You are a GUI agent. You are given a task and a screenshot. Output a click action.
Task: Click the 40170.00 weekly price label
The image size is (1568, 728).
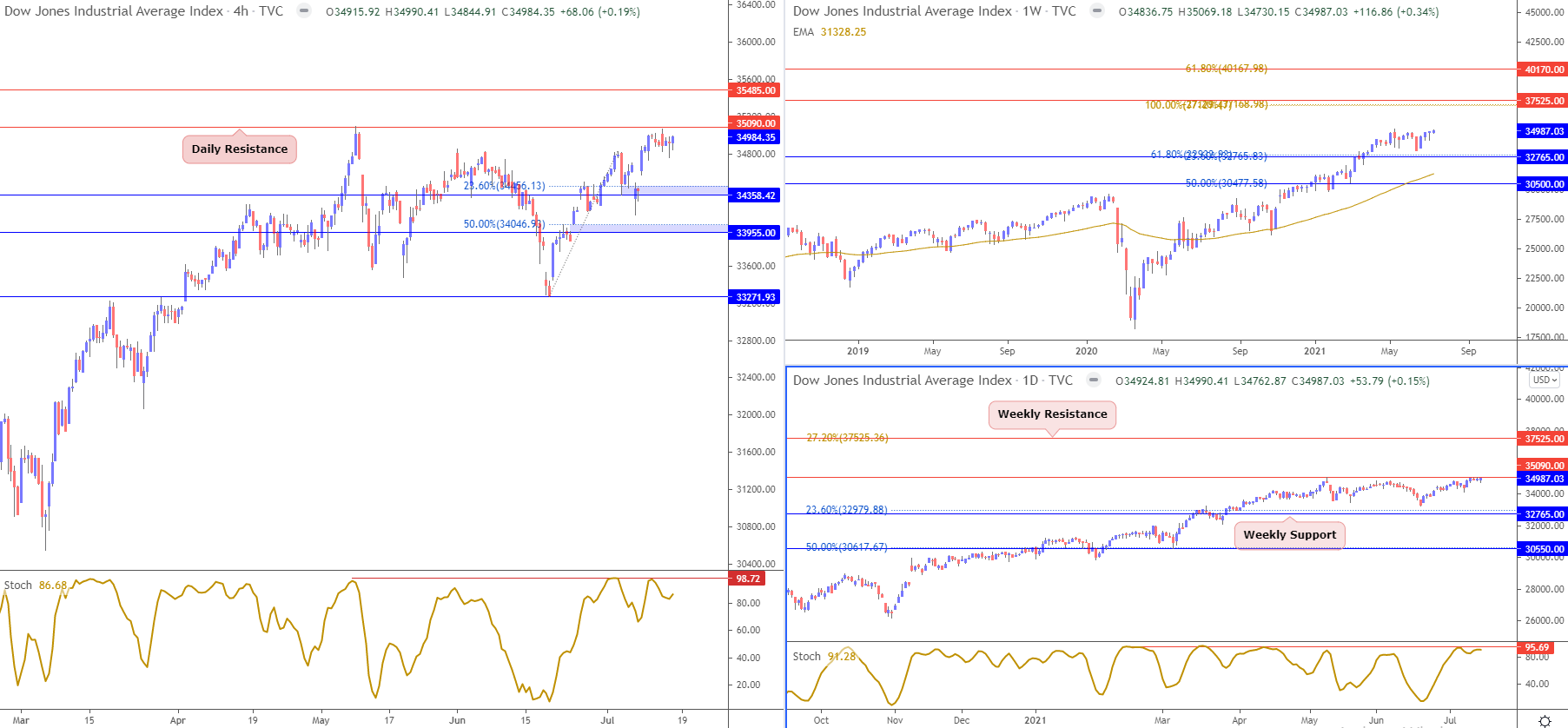(1543, 69)
